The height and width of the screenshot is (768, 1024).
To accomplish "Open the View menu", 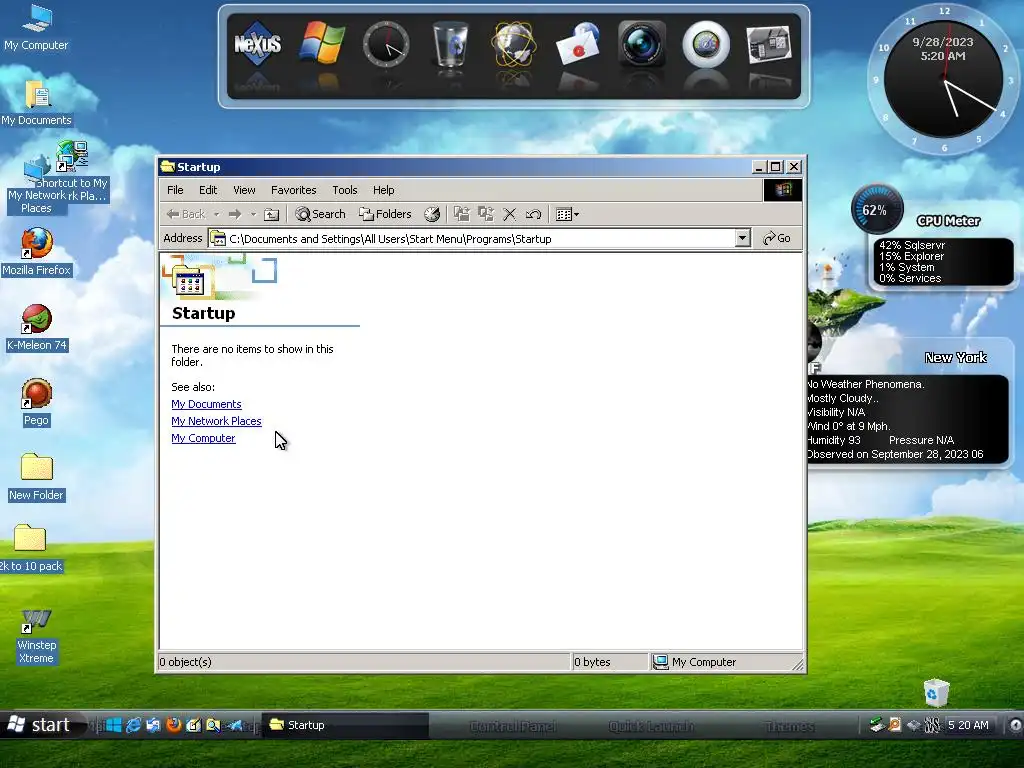I will point(244,190).
